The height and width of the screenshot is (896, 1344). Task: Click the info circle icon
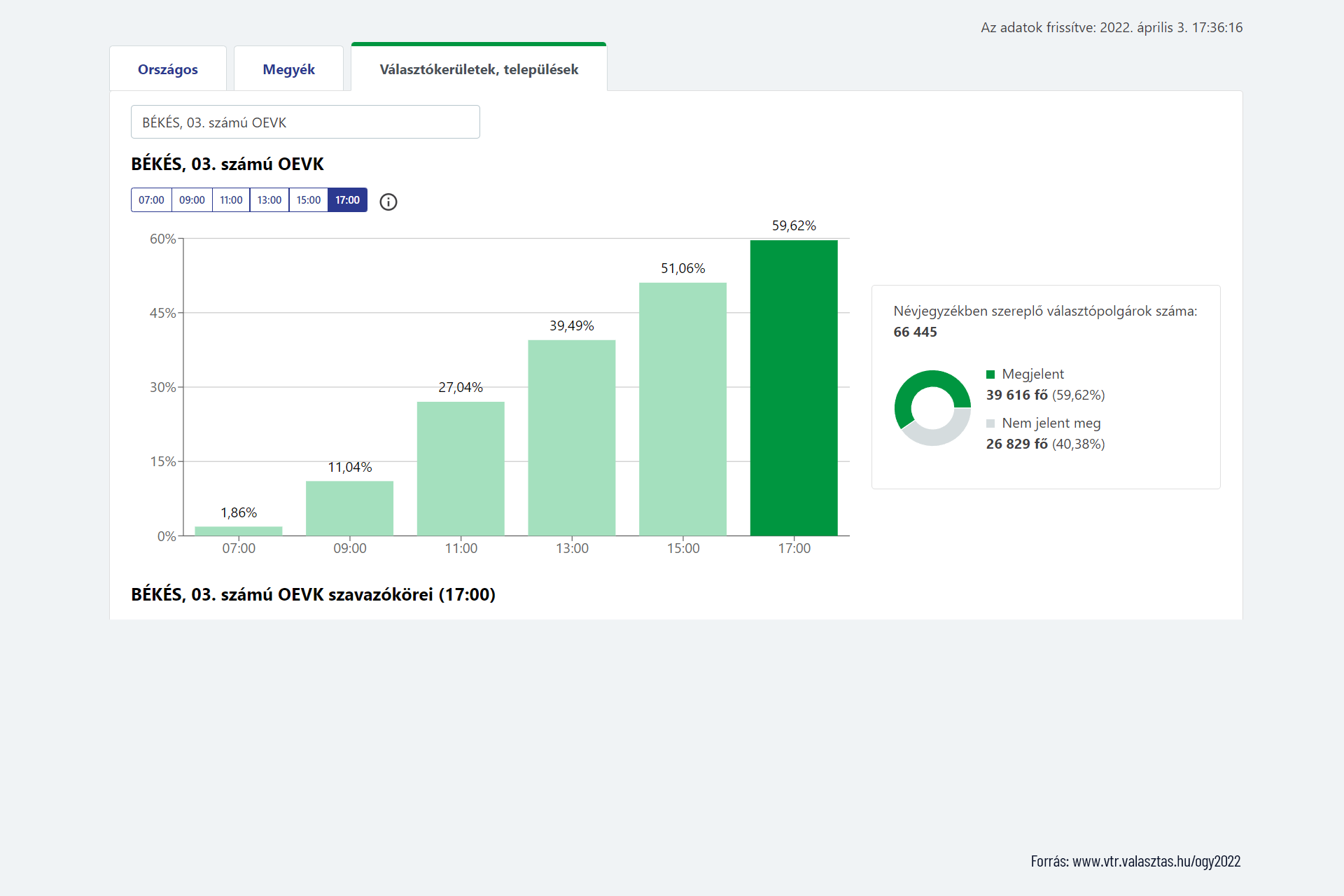(388, 202)
